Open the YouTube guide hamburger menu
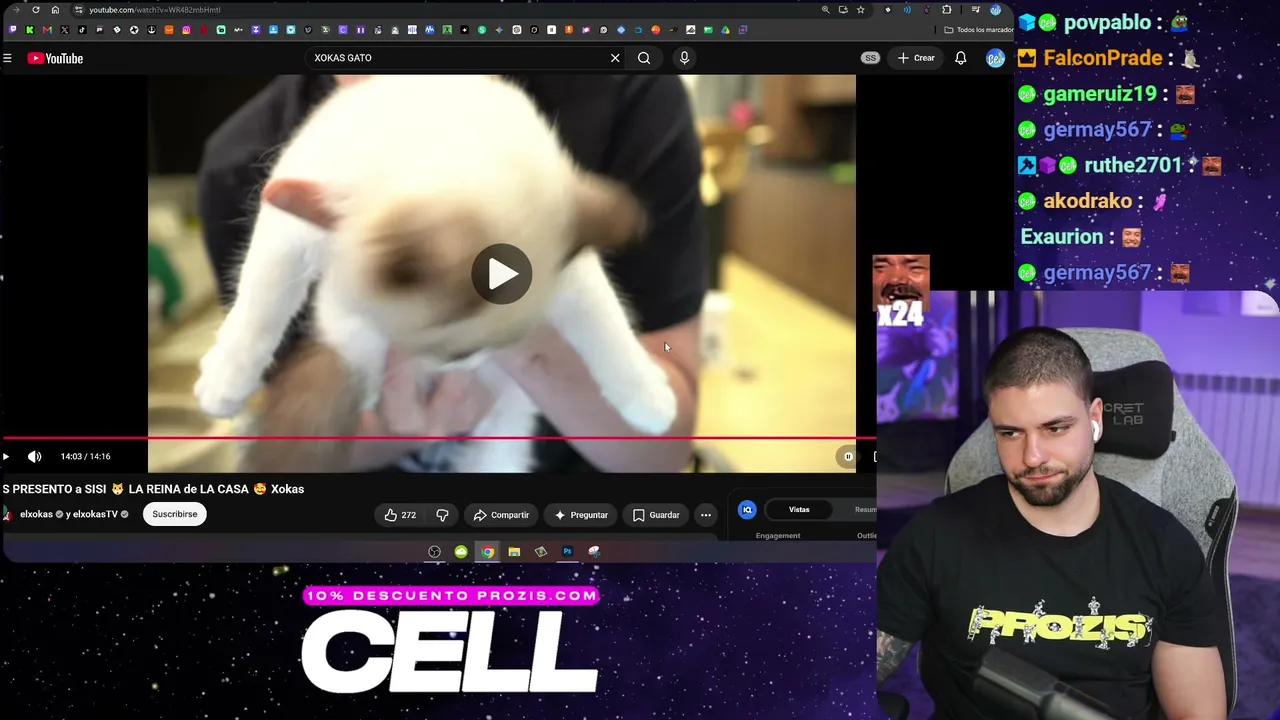The image size is (1280, 720). click(7, 58)
